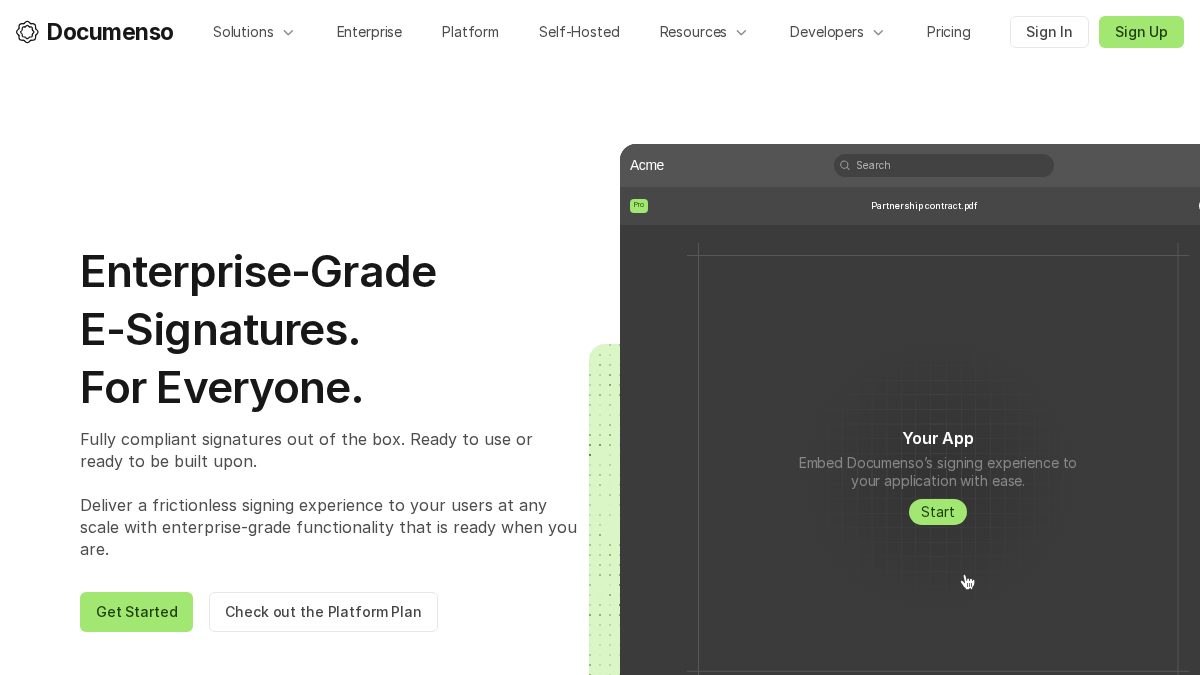Click the Developers chevron arrow
The width and height of the screenshot is (1200, 675).
click(x=878, y=32)
